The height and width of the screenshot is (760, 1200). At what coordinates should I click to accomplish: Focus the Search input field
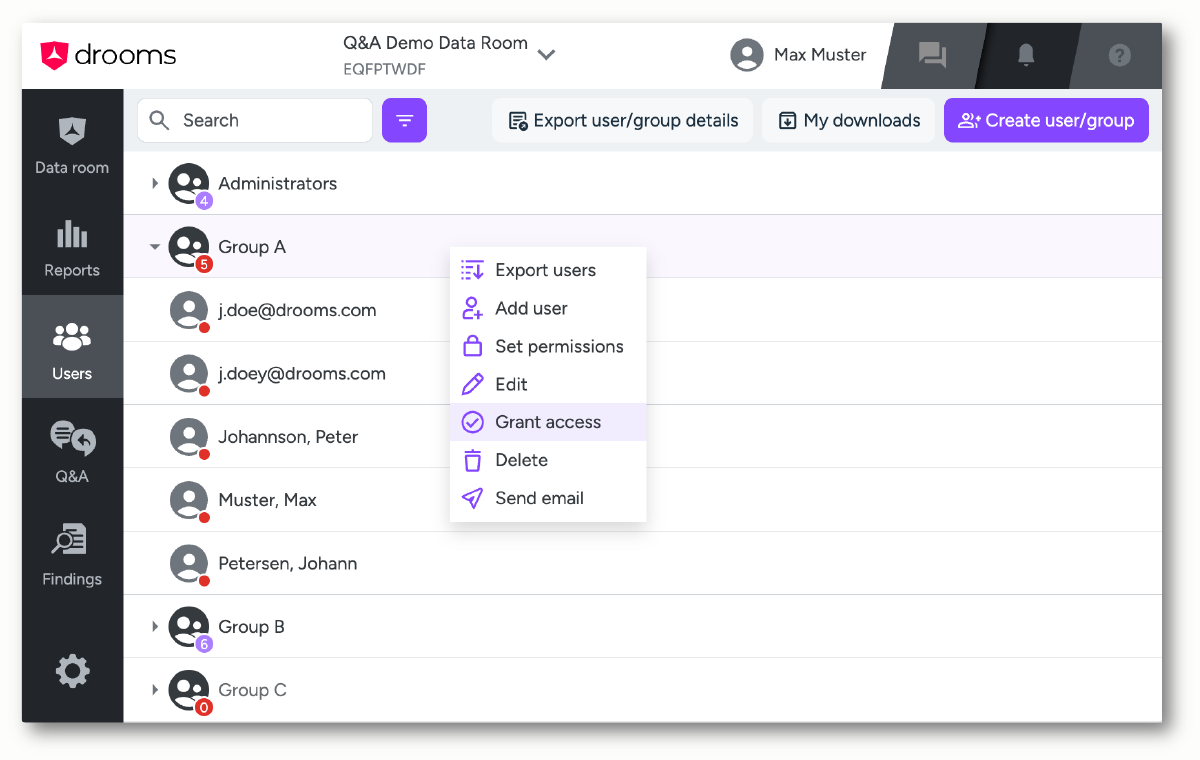[255, 120]
